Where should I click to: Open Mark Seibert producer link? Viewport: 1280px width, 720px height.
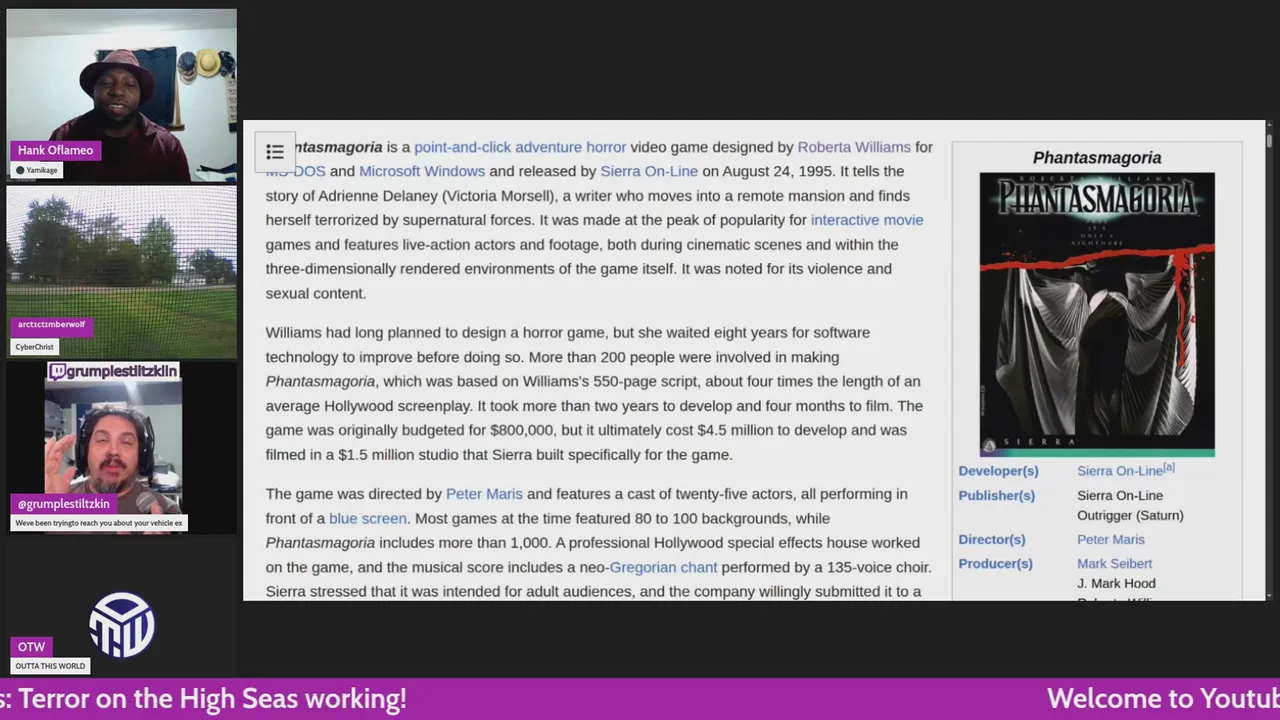click(x=1114, y=563)
